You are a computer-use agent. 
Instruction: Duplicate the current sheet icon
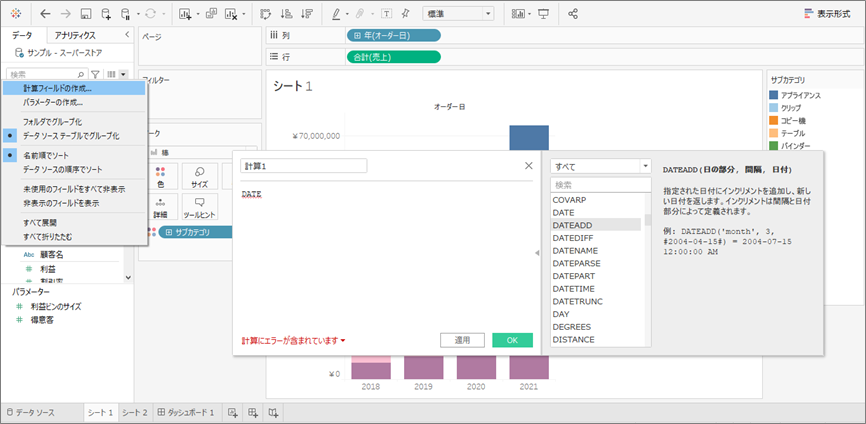210,14
